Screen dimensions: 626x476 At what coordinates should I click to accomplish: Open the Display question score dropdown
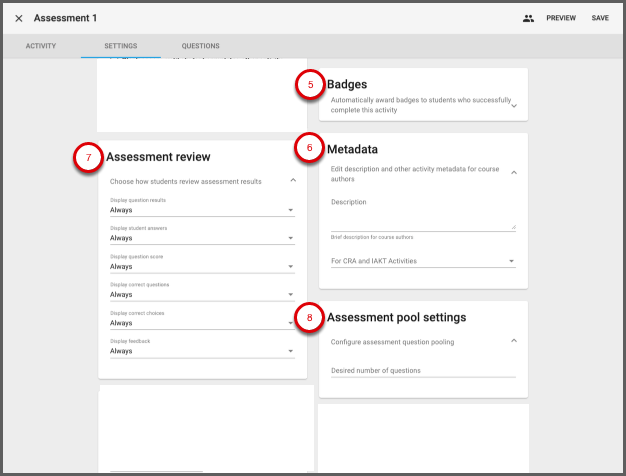tap(202, 266)
